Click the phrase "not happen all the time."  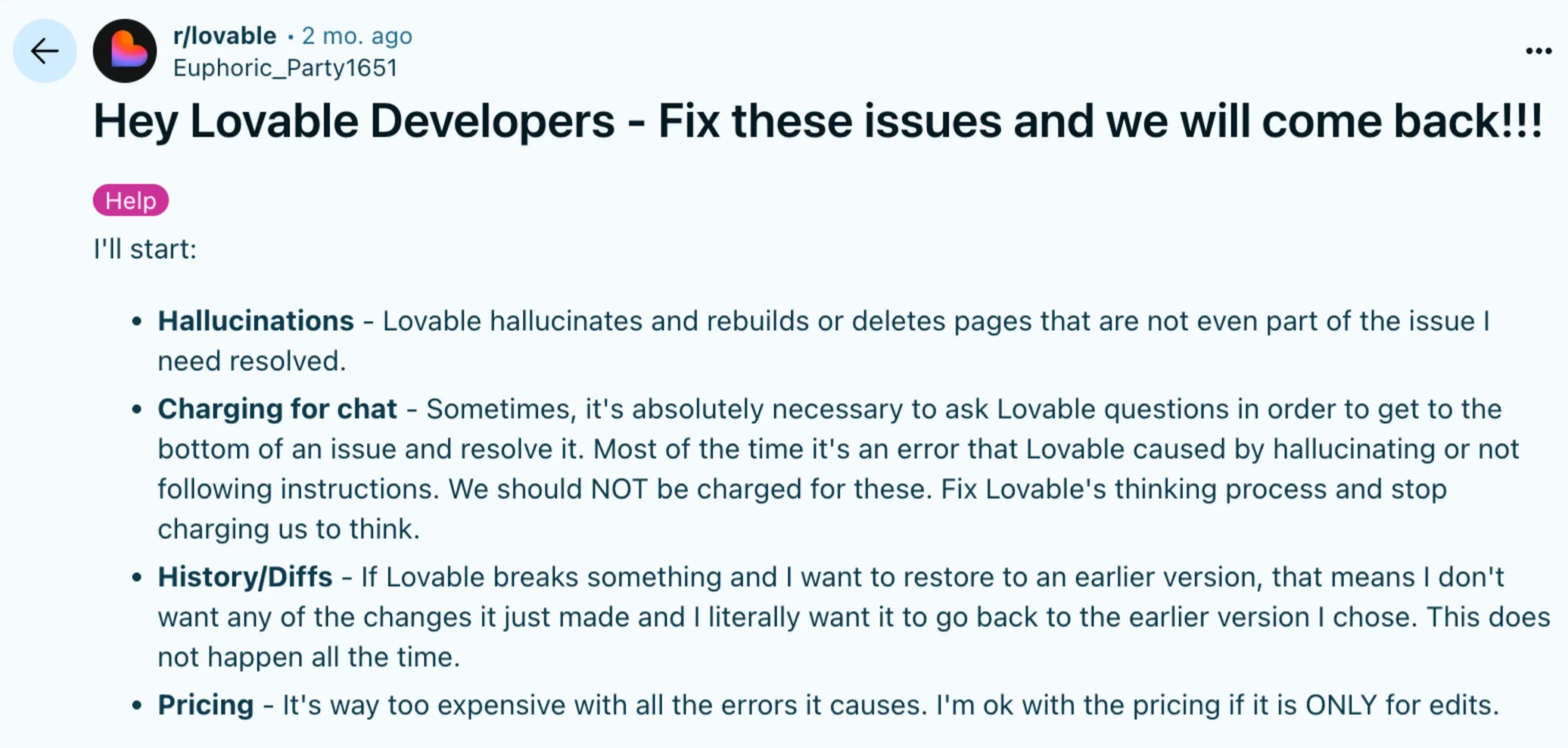point(309,657)
